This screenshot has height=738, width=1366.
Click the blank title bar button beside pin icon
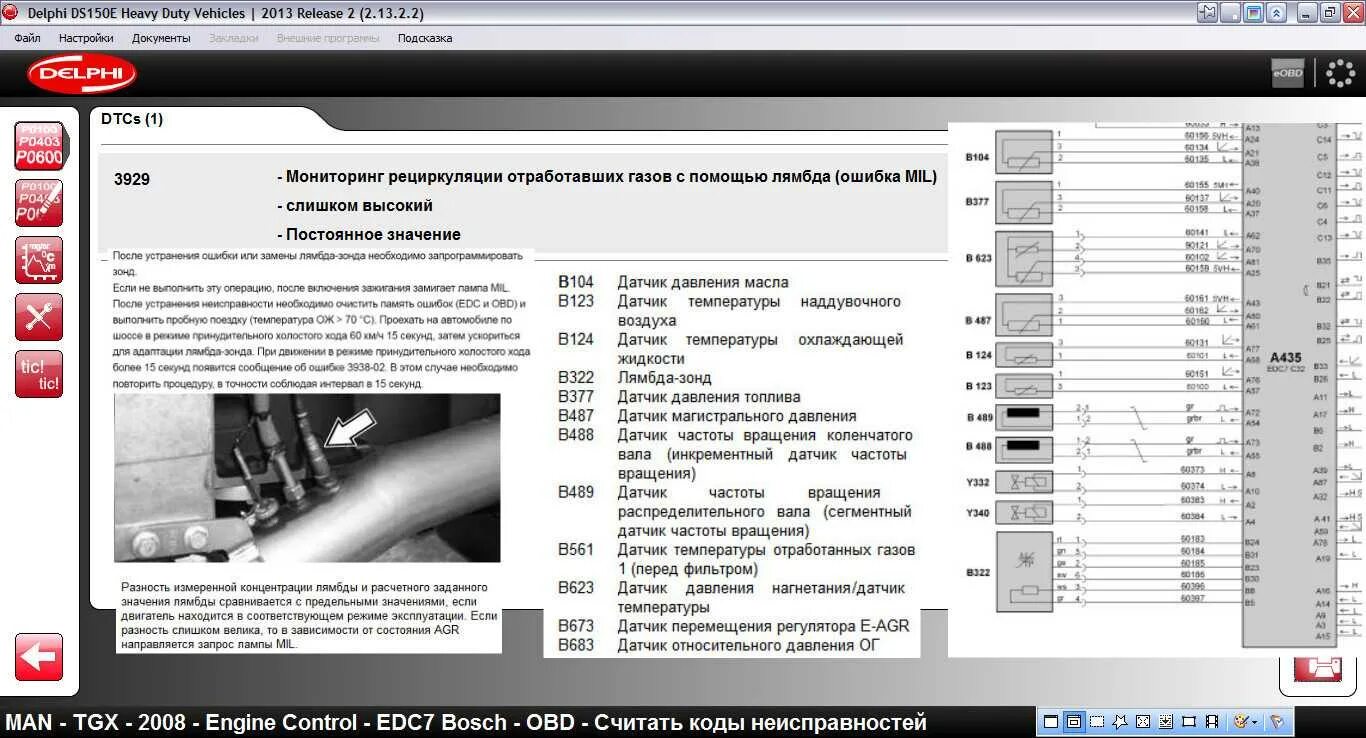(1231, 13)
